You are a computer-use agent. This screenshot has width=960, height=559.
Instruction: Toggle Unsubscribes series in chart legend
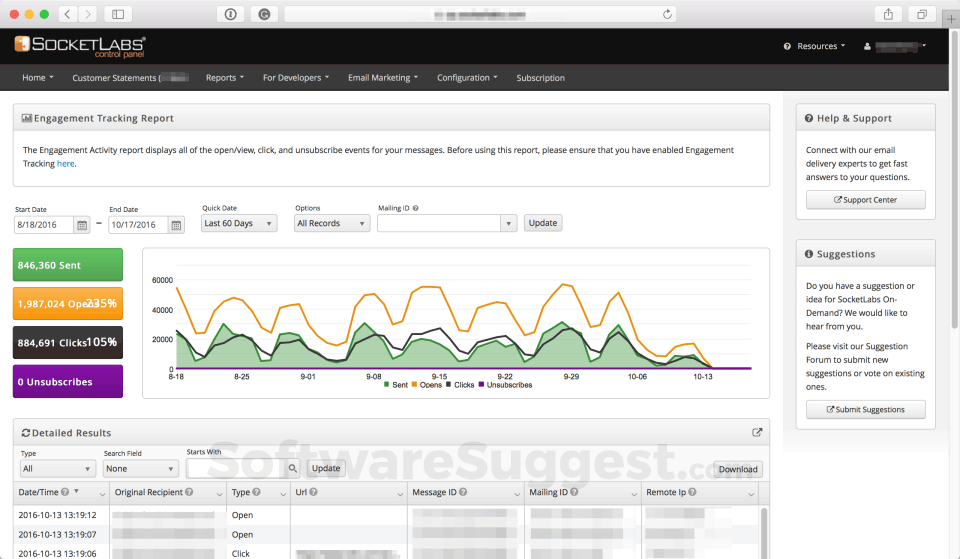tap(505, 385)
